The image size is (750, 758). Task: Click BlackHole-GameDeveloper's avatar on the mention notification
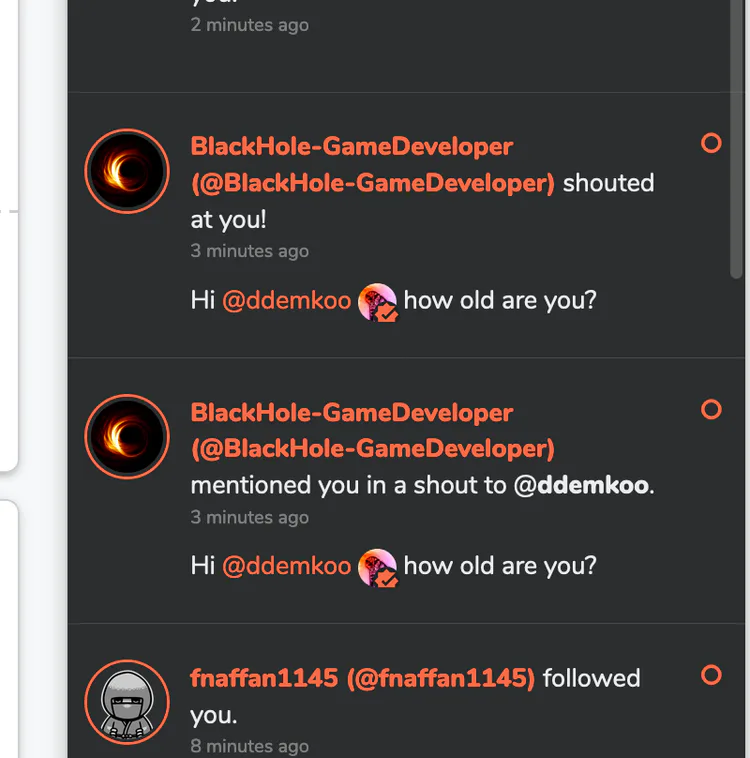(127, 436)
